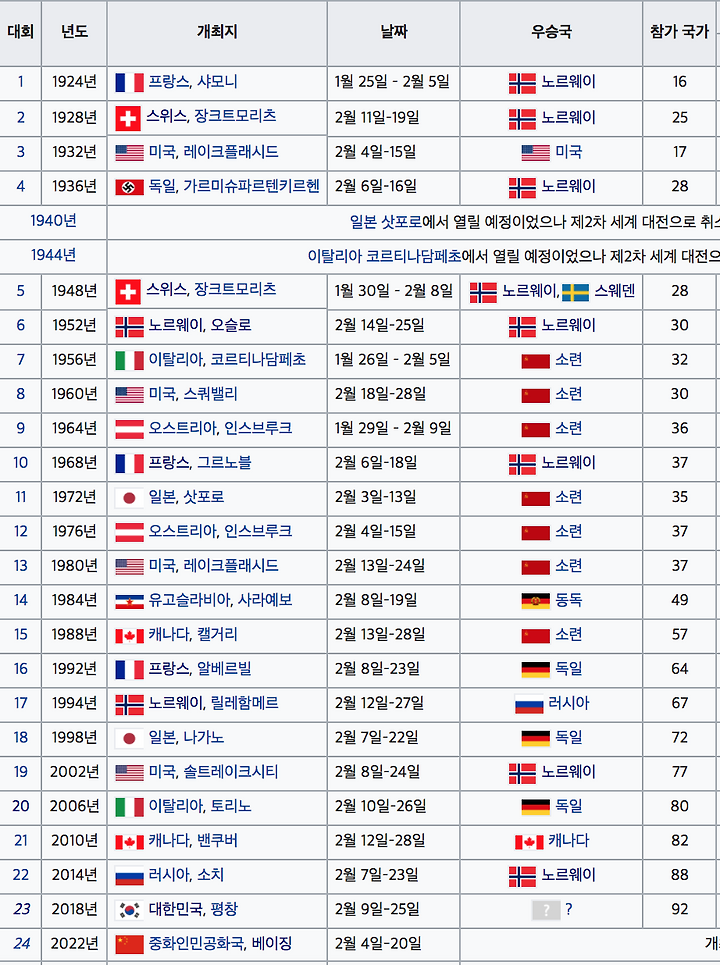
Task: Click the Yugoslavia flag in the 1984 row
Action: 129,601
